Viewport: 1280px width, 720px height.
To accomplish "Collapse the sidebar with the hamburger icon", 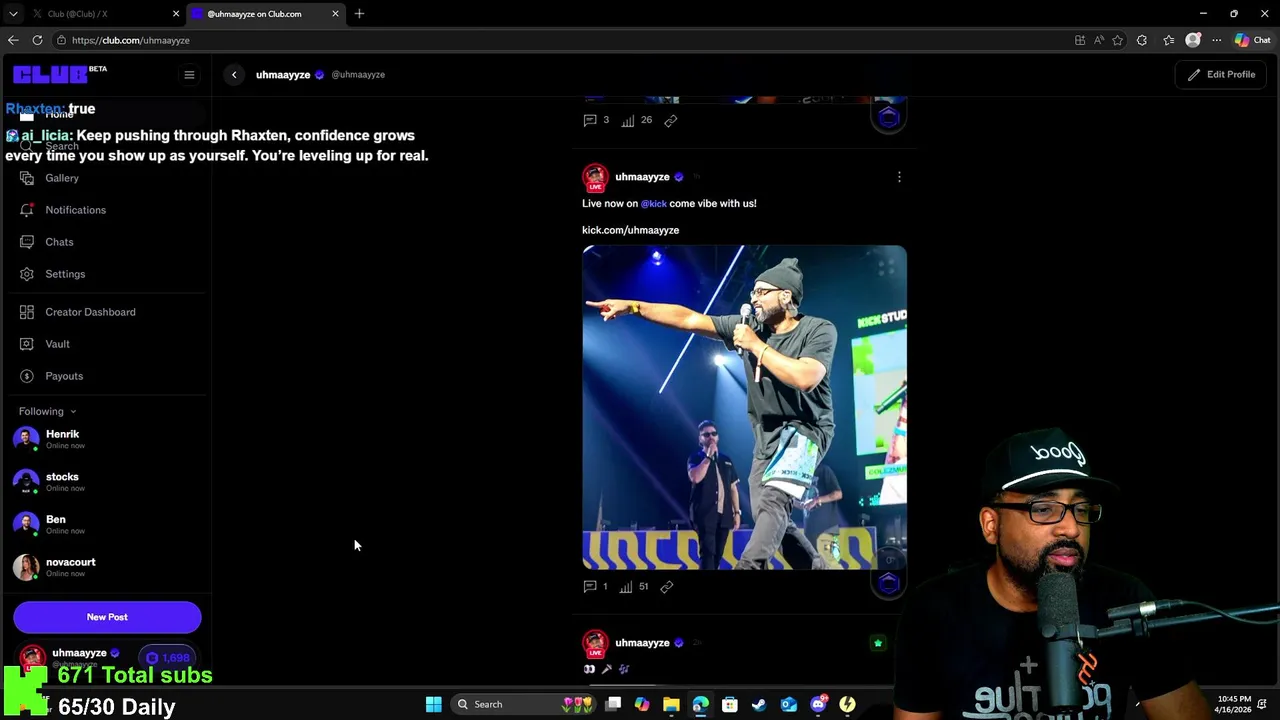I will coord(189,74).
